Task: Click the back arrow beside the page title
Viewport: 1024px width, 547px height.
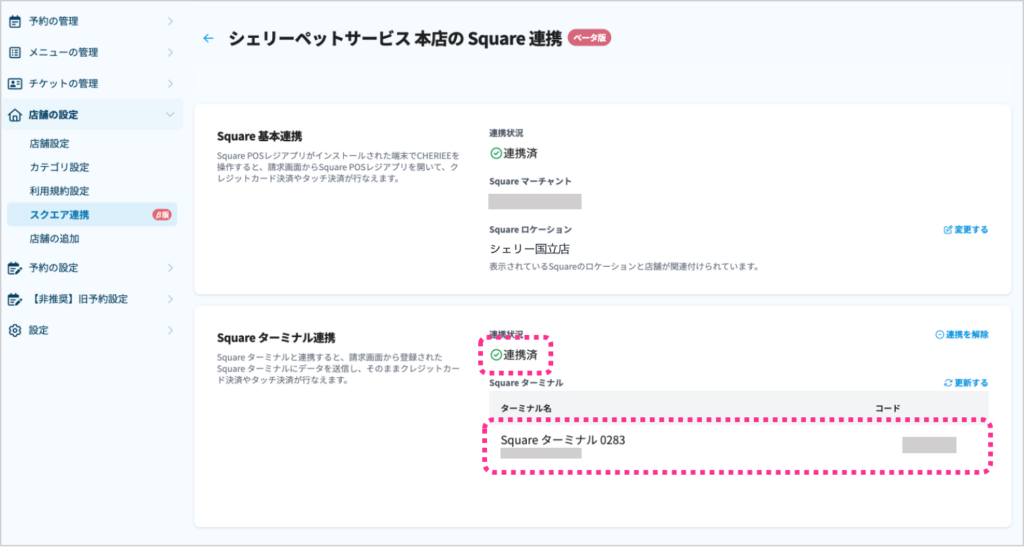Action: point(208,38)
